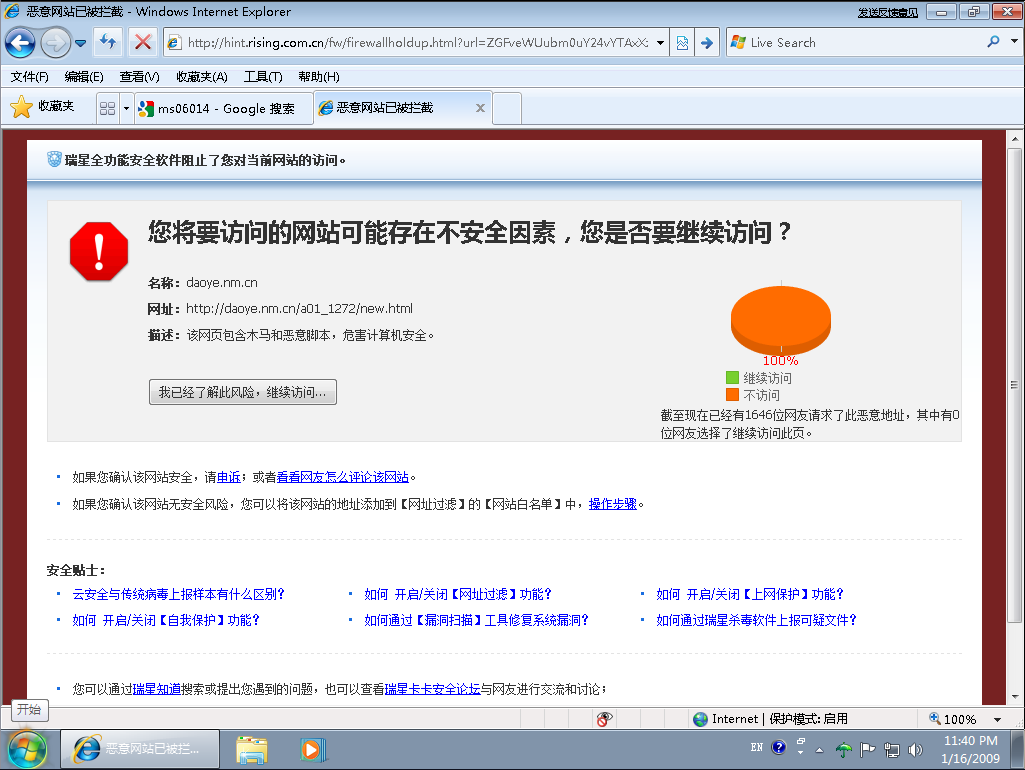Click the network tray icon
Screen dimensions: 1025x770
[x=892, y=750]
